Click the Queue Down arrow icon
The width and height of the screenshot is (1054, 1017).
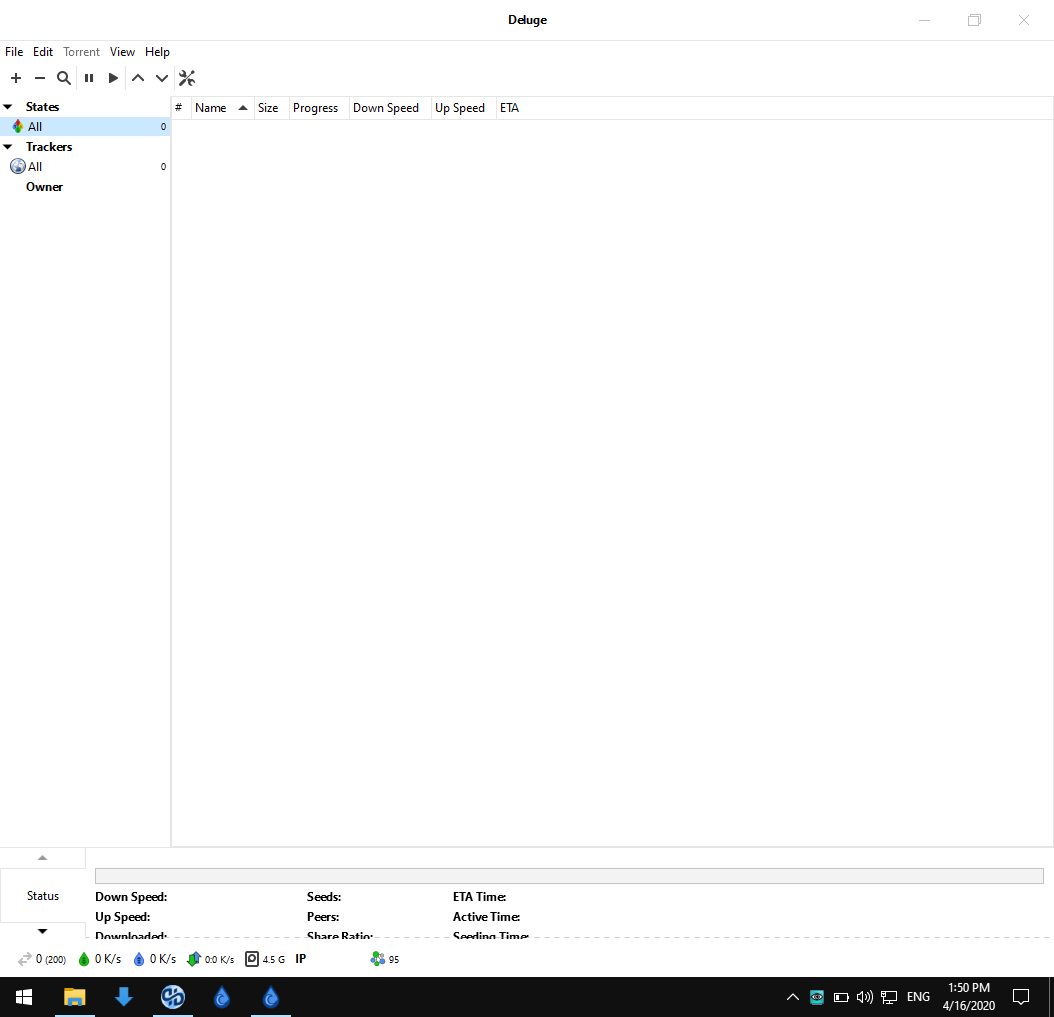[x=162, y=78]
